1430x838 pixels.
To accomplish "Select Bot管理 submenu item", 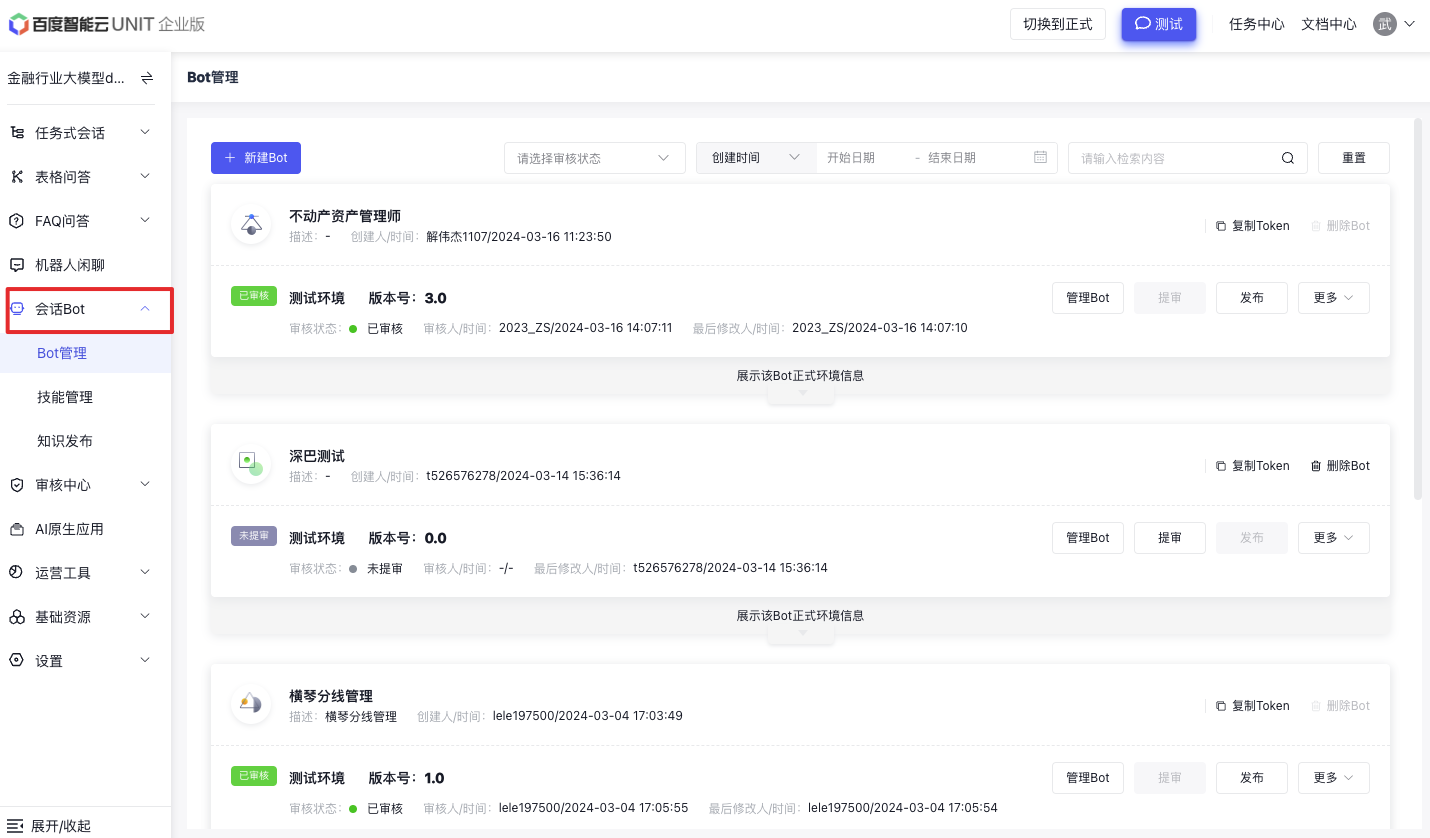I will tap(86, 353).
